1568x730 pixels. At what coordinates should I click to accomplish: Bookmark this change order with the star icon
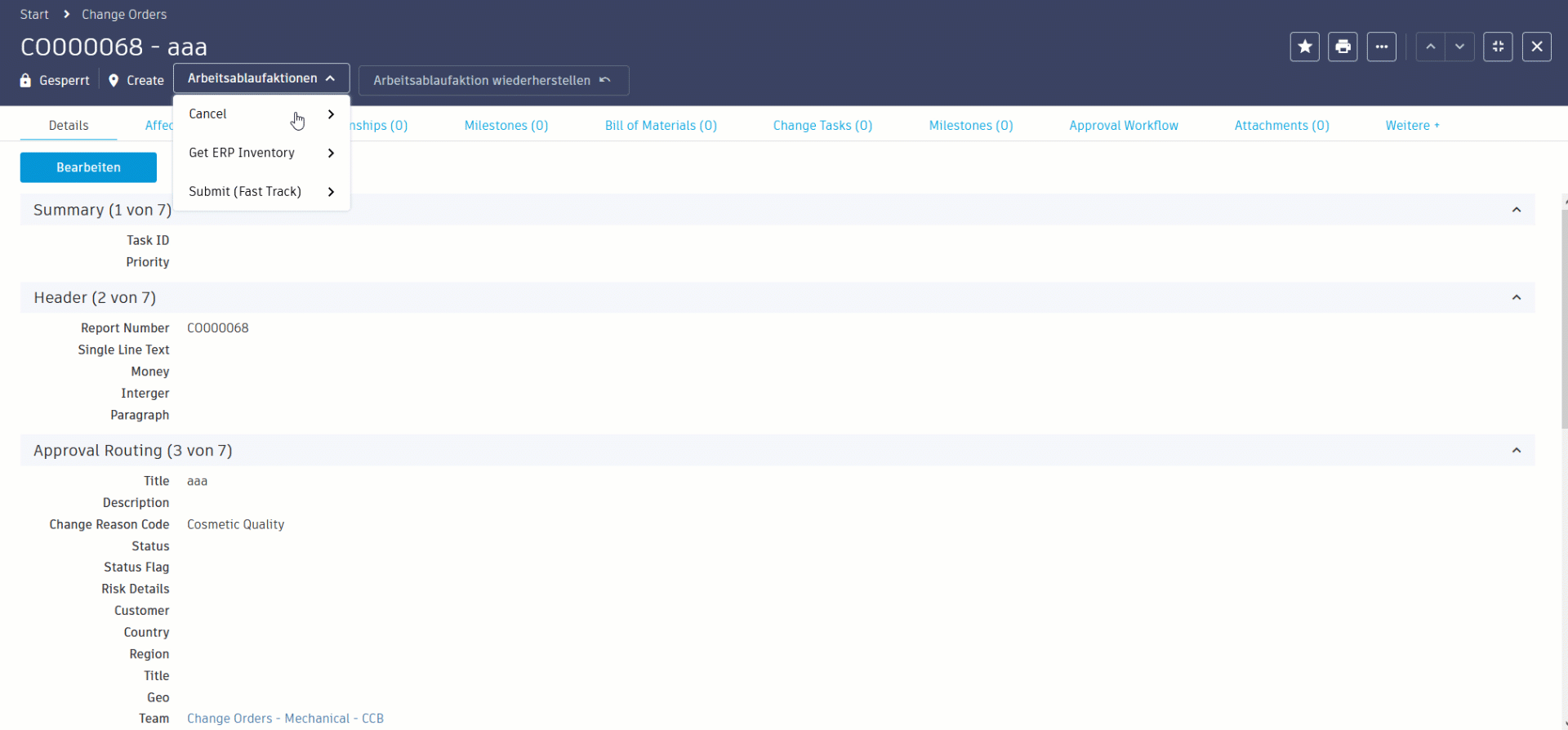click(1304, 47)
